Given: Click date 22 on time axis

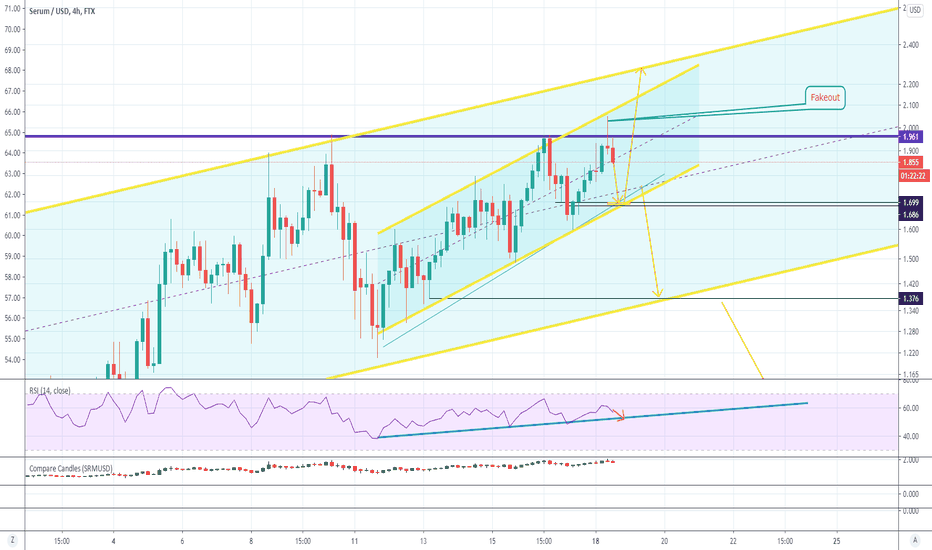Looking at the screenshot, I should point(733,541).
